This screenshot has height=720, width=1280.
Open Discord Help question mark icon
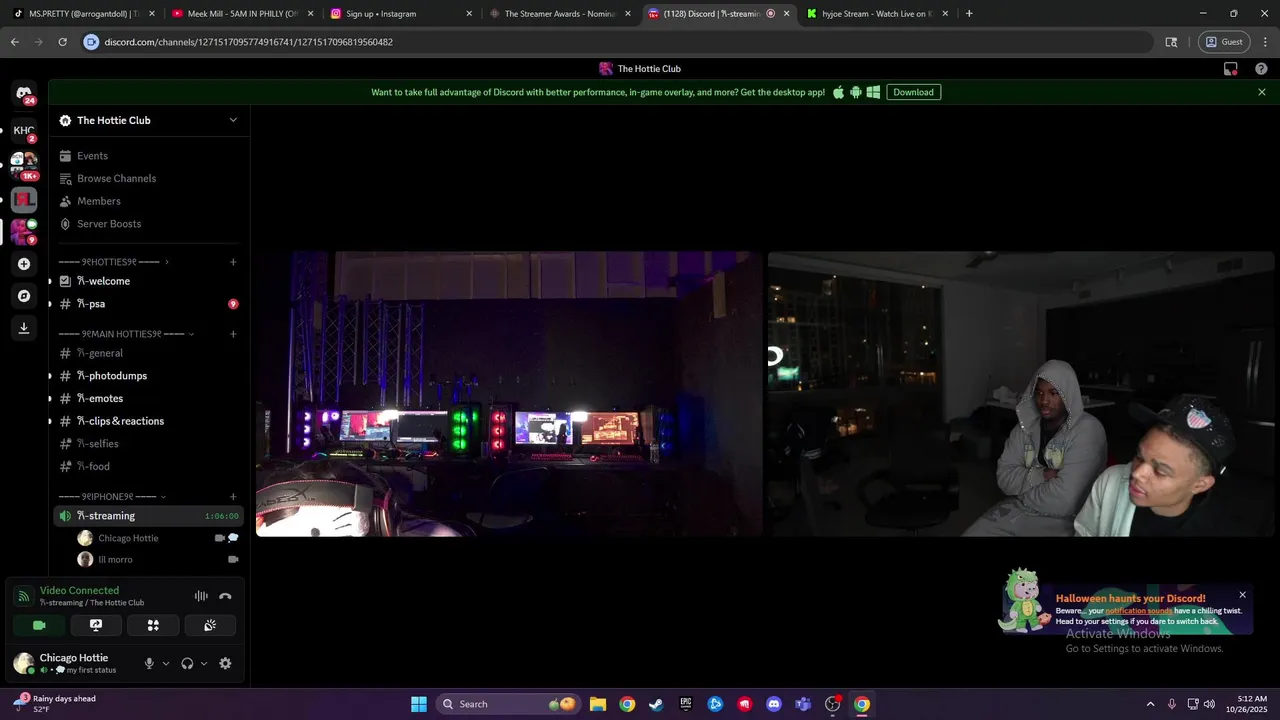(x=1261, y=69)
